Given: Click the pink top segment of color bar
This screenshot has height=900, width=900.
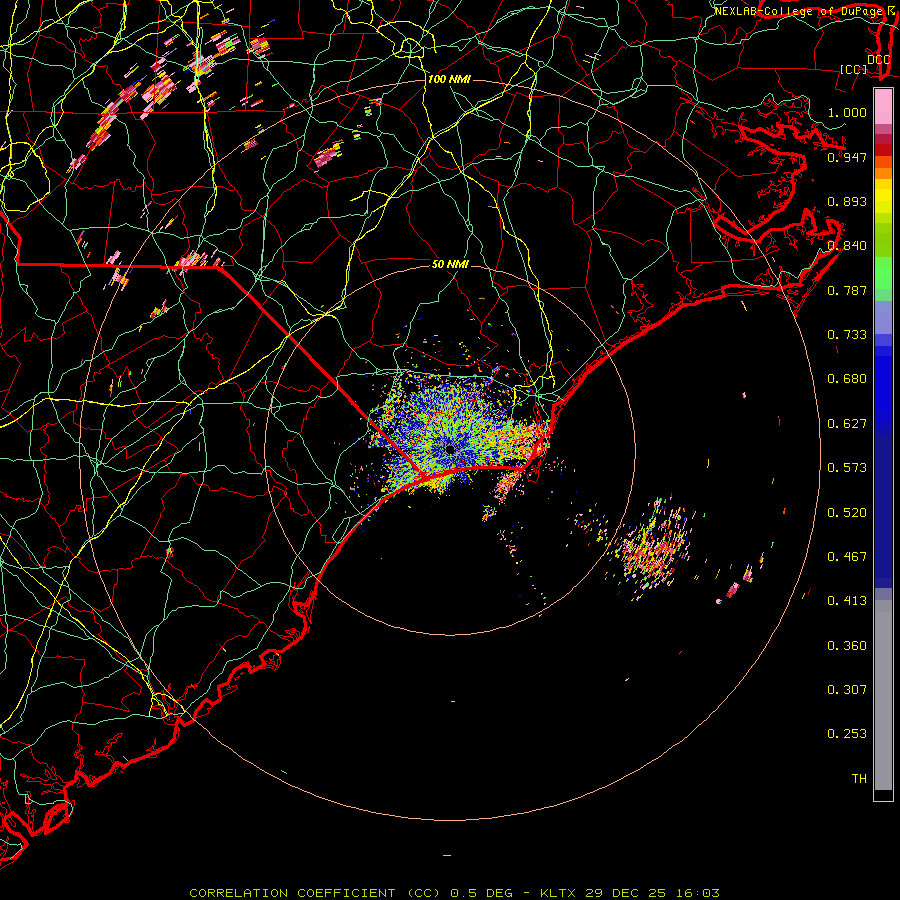Looking at the screenshot, I should pyautogui.click(x=883, y=106).
